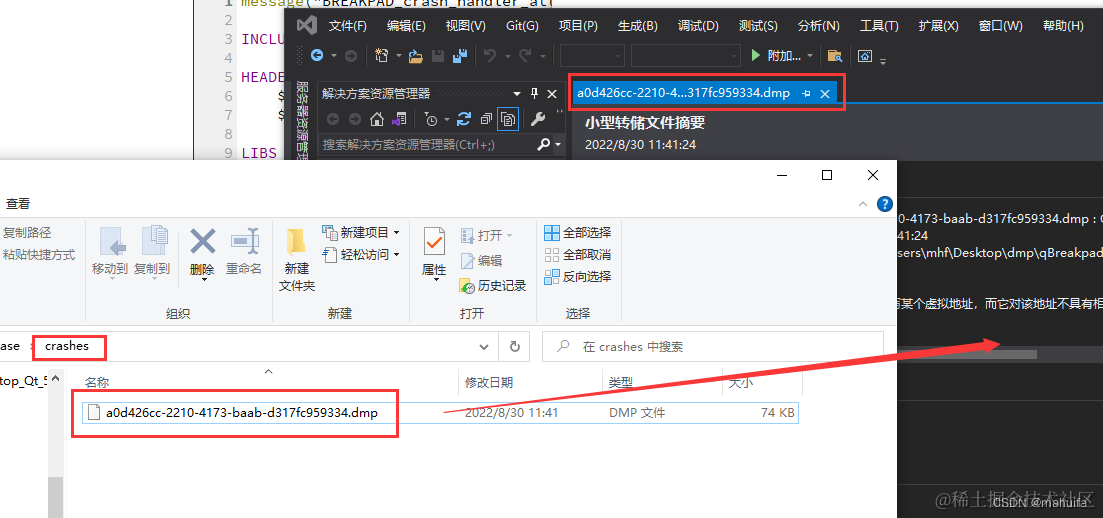Click the Find in Files icon in Visual Studio
Screen dimensions: 1103x518
[835, 56]
